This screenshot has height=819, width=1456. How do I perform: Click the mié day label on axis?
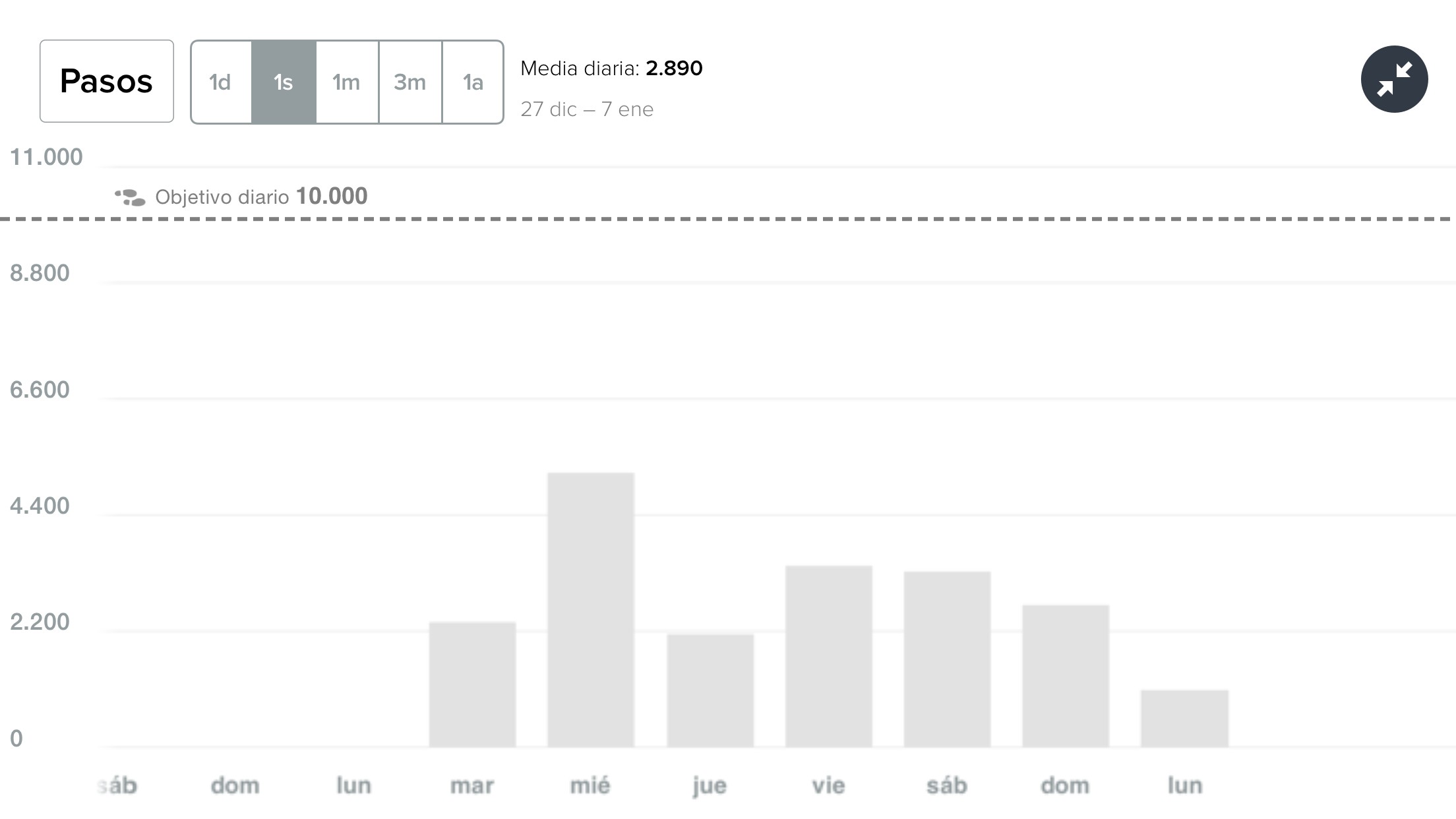[590, 785]
